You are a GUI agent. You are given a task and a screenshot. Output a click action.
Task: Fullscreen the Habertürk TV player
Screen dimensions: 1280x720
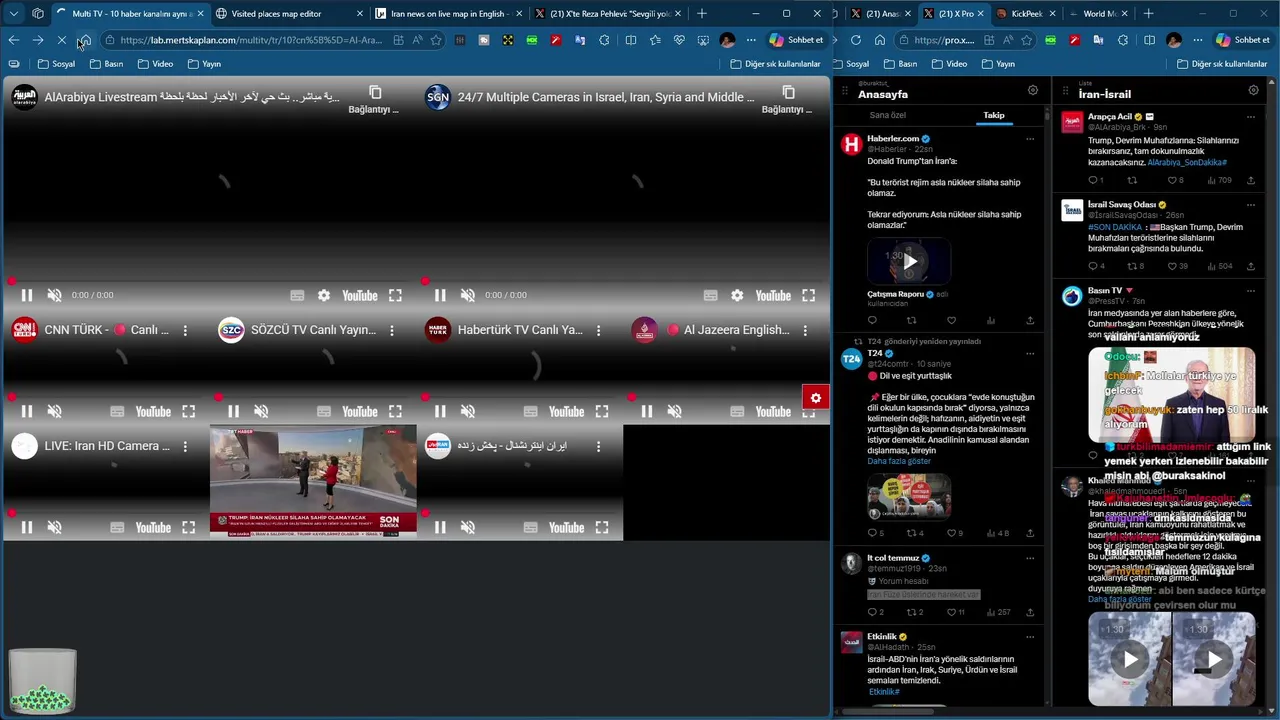click(x=601, y=411)
